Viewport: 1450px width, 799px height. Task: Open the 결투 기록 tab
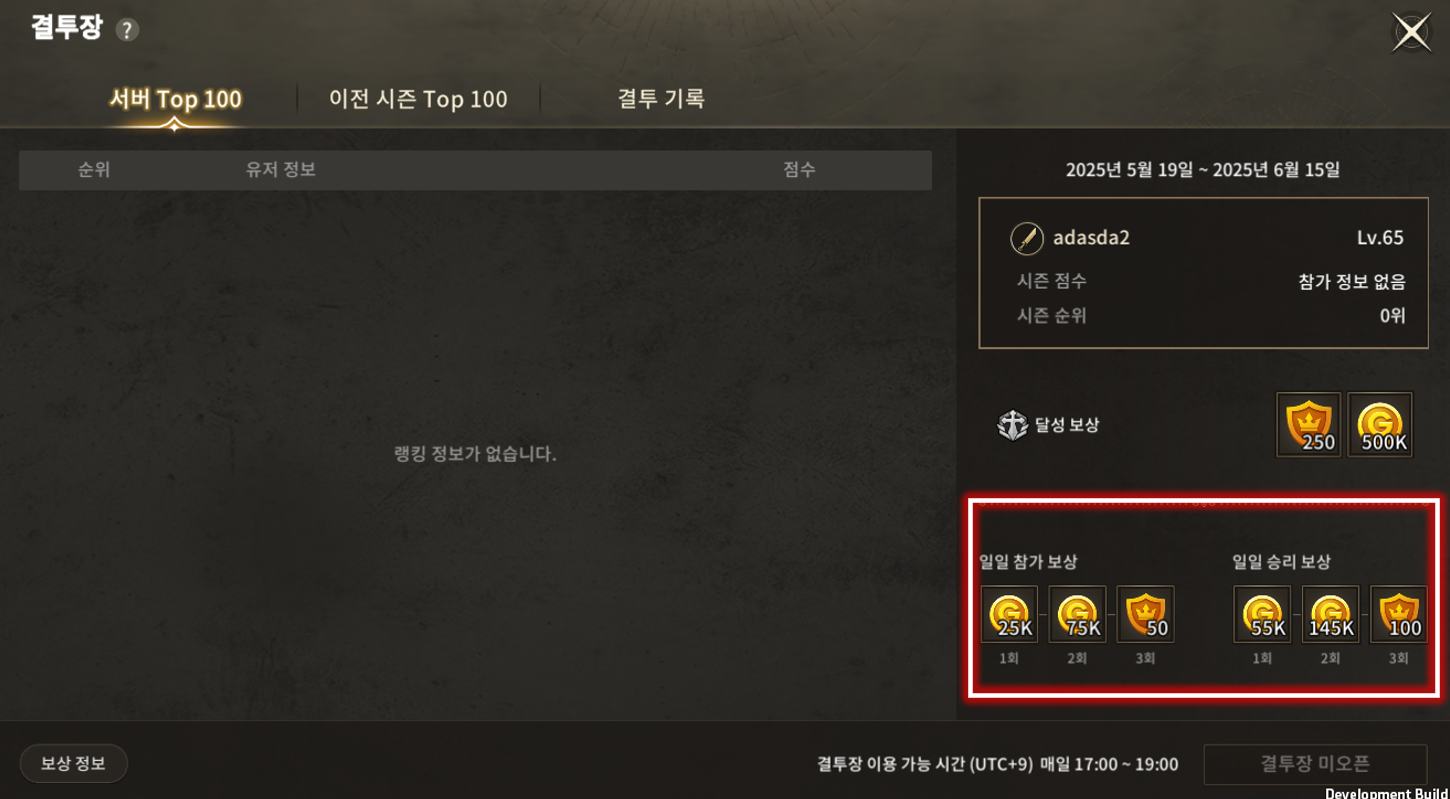(x=661, y=99)
